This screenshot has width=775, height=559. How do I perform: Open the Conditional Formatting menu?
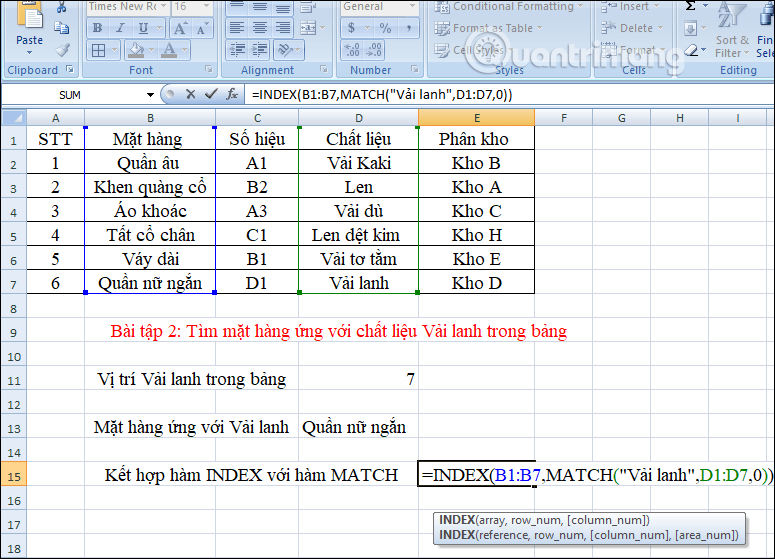(509, 6)
